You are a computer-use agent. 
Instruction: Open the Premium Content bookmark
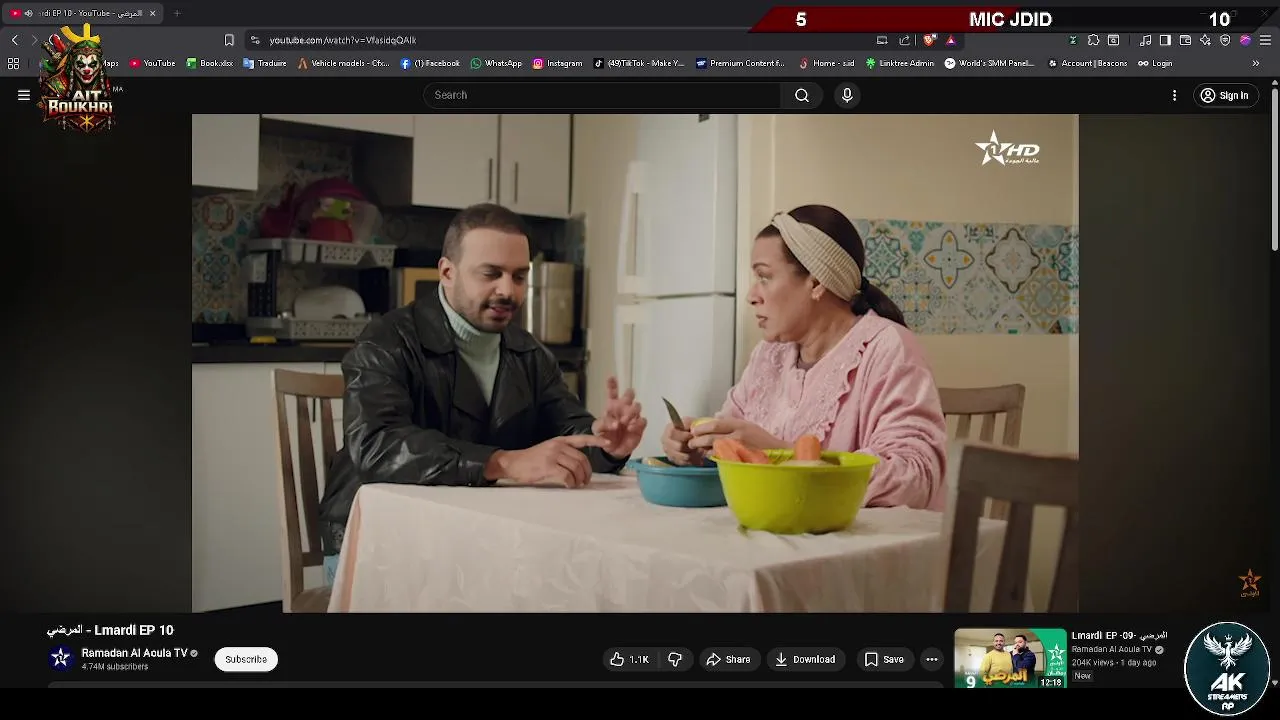click(740, 63)
